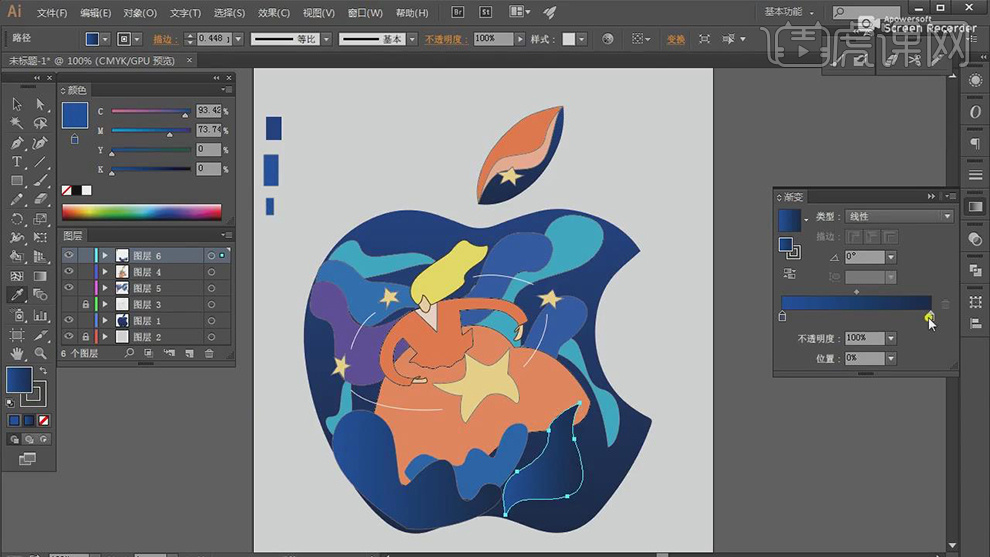Viewport: 990px width, 557px height.
Task: Open gradient angle dropdown arrow
Action: [x=891, y=257]
